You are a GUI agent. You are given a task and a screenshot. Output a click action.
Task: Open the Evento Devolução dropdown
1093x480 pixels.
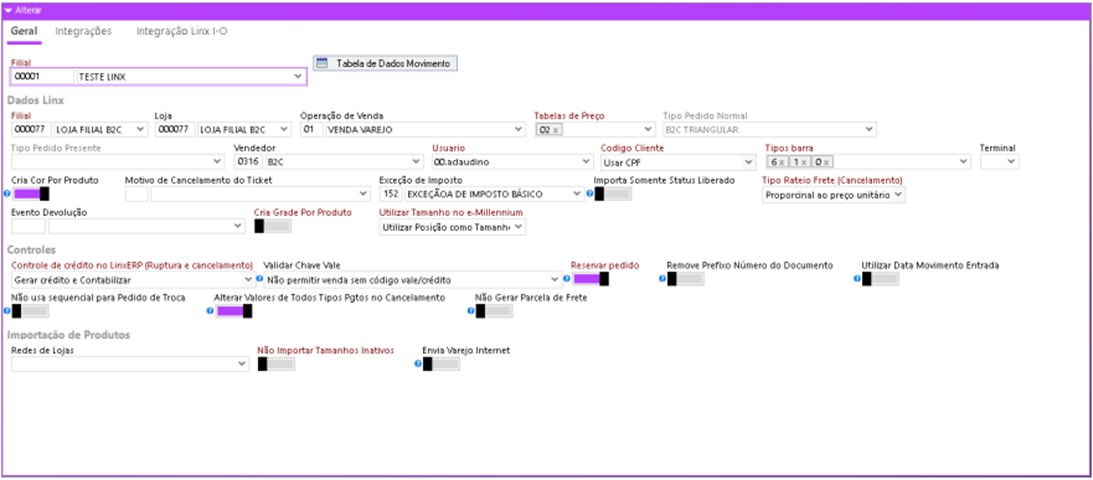pyautogui.click(x=238, y=226)
